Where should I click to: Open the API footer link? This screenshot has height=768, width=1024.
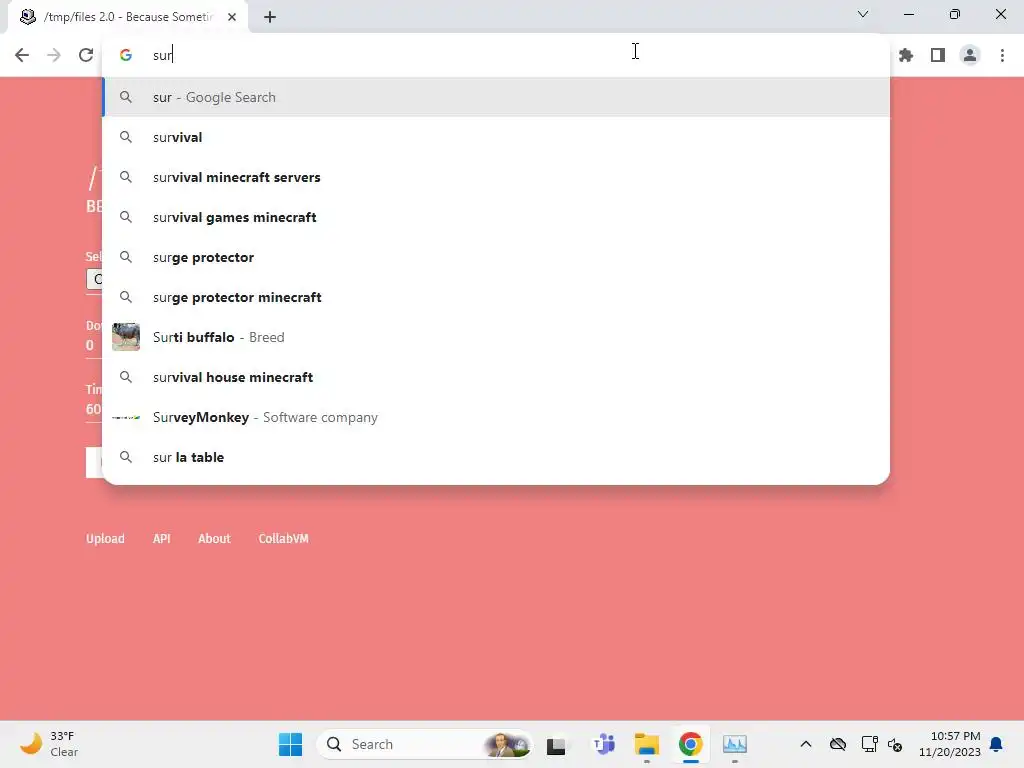[161, 539]
